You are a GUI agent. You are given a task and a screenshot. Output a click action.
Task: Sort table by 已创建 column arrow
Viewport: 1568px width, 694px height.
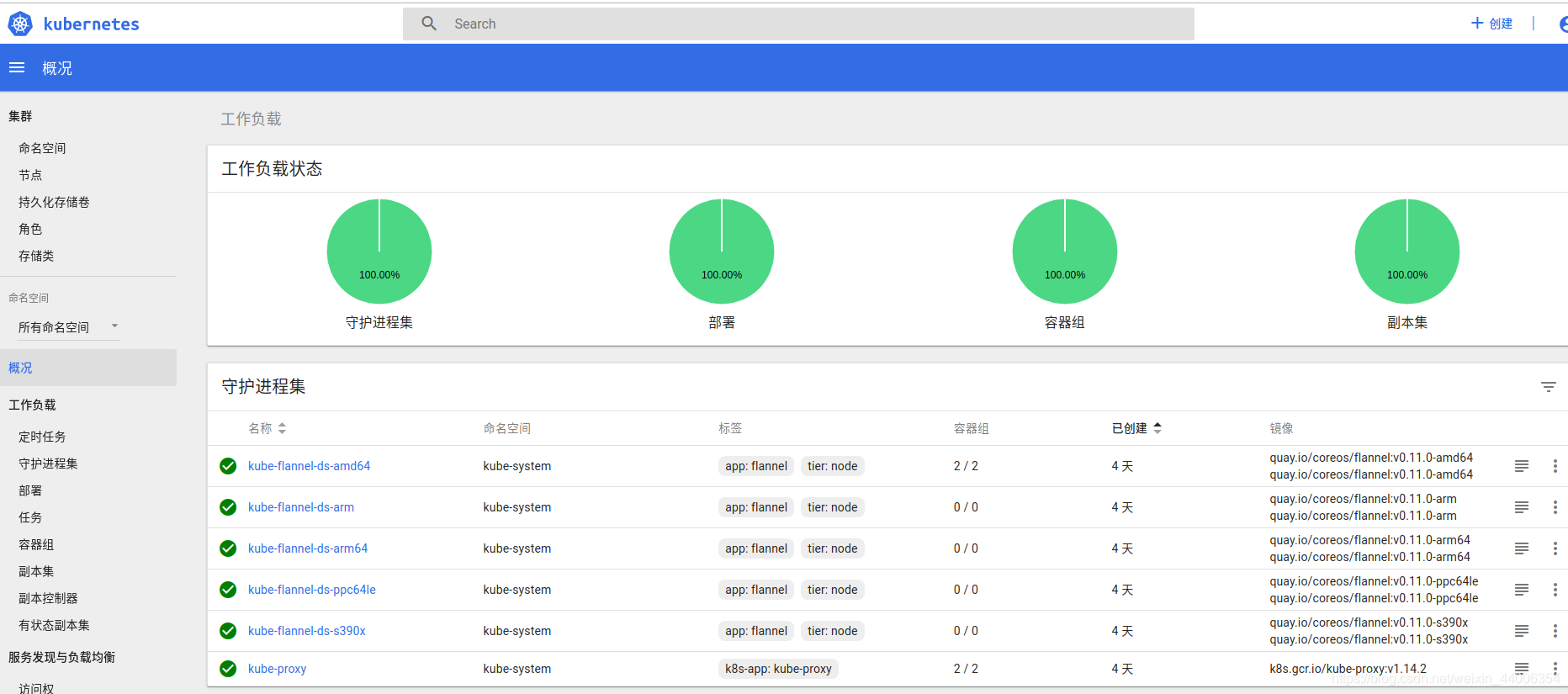pyautogui.click(x=1157, y=428)
